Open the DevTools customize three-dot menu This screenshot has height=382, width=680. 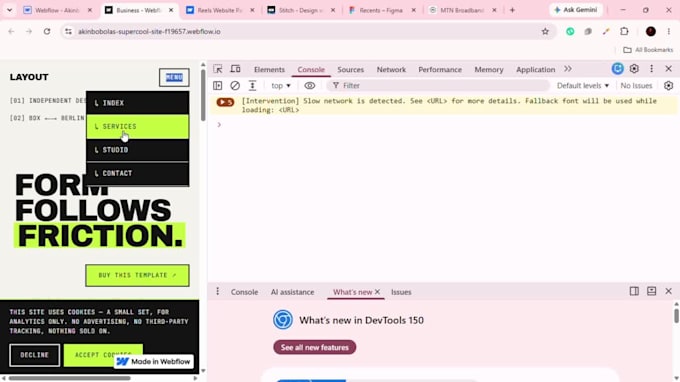coord(651,69)
